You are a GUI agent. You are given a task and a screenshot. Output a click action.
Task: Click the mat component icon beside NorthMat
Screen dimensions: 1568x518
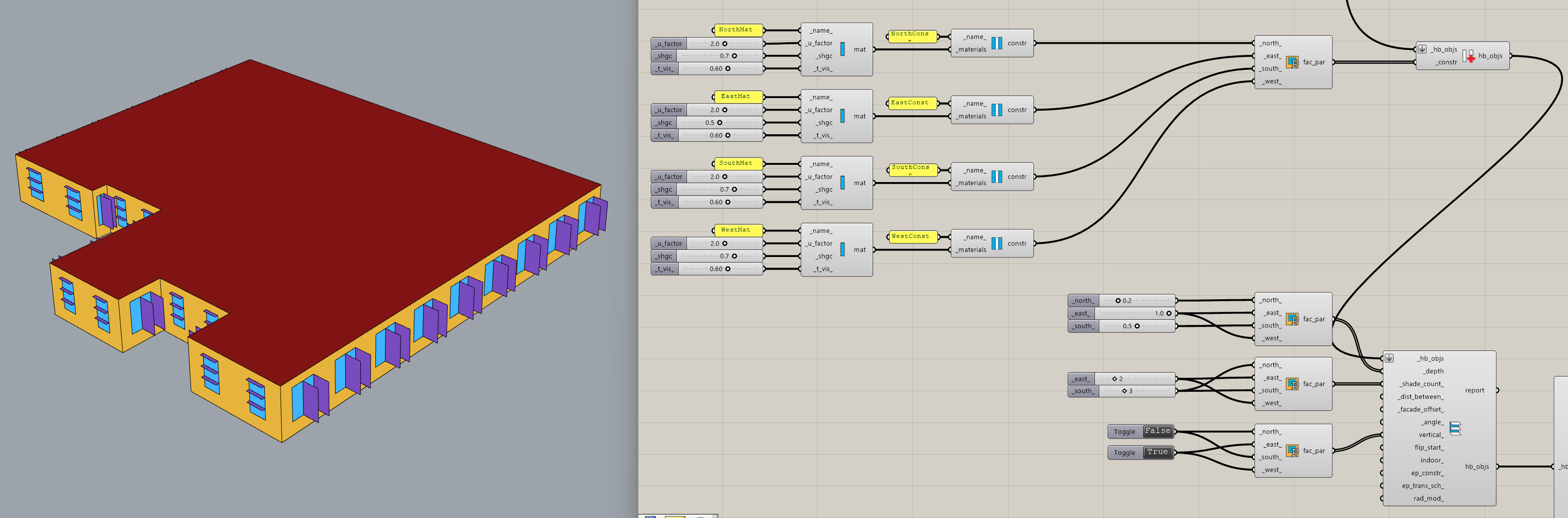click(842, 49)
